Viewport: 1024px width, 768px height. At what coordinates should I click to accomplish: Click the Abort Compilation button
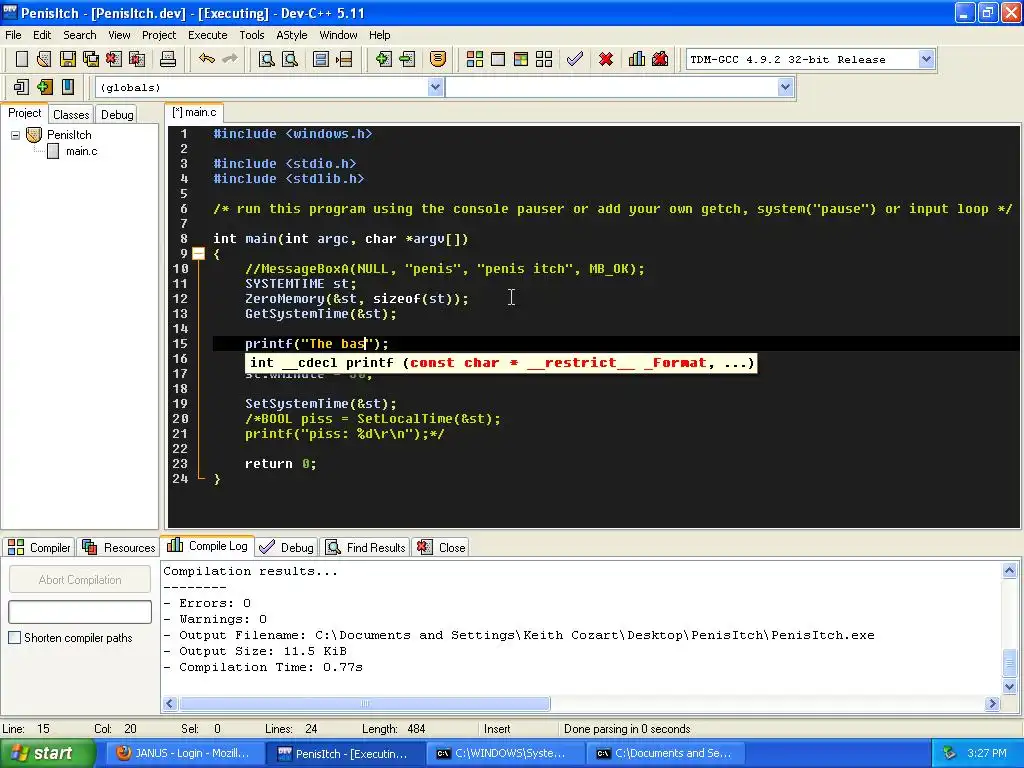point(80,579)
